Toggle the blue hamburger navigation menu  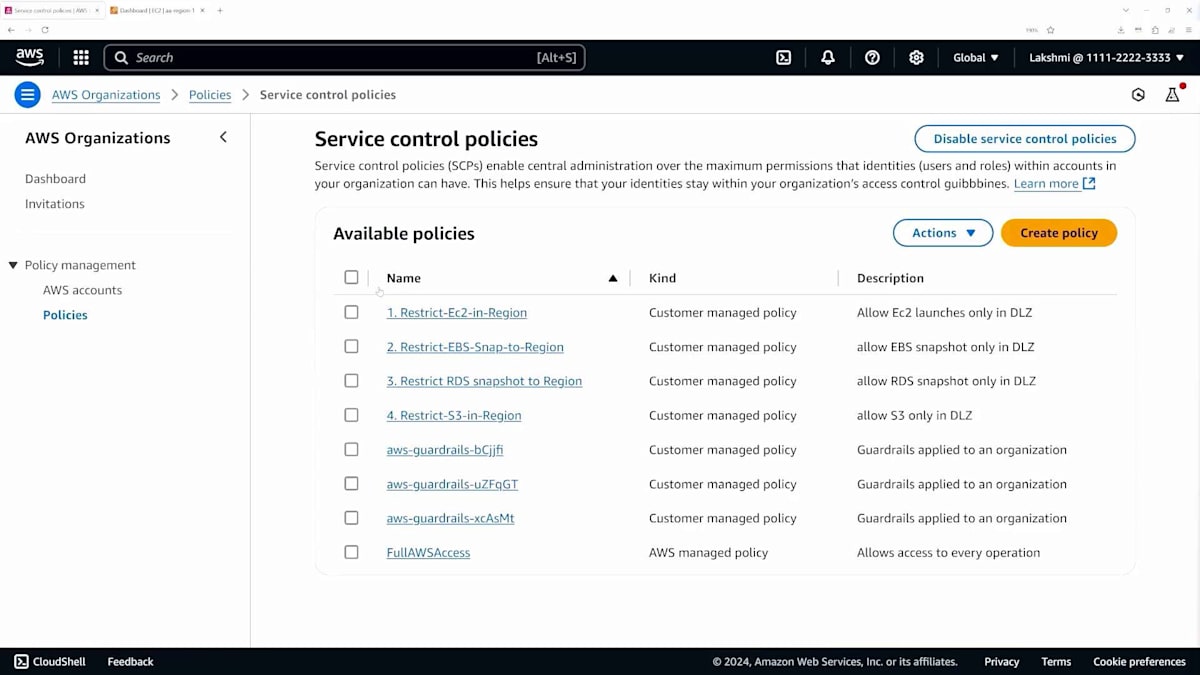[x=27, y=95]
